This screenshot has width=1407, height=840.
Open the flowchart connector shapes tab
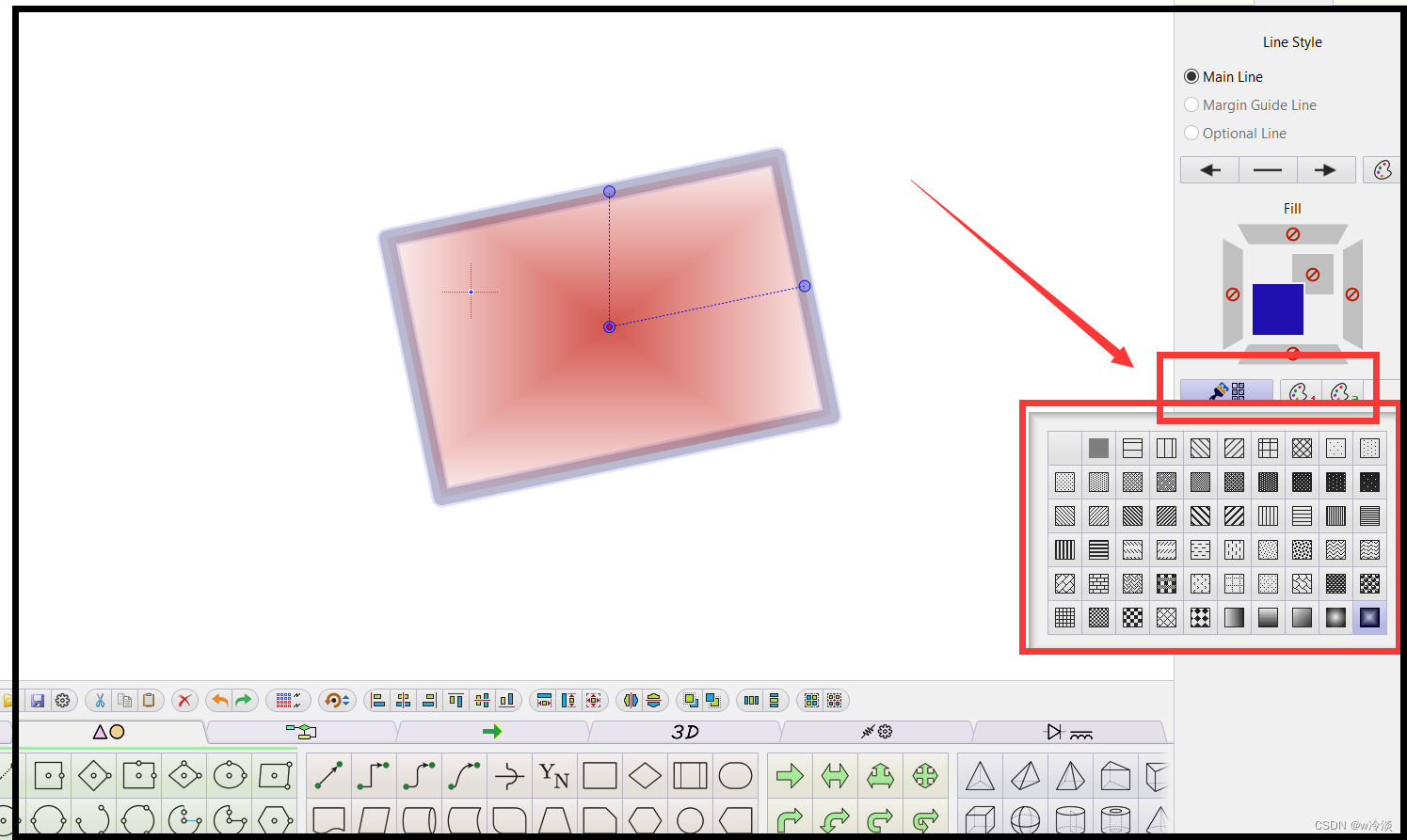tap(301, 732)
